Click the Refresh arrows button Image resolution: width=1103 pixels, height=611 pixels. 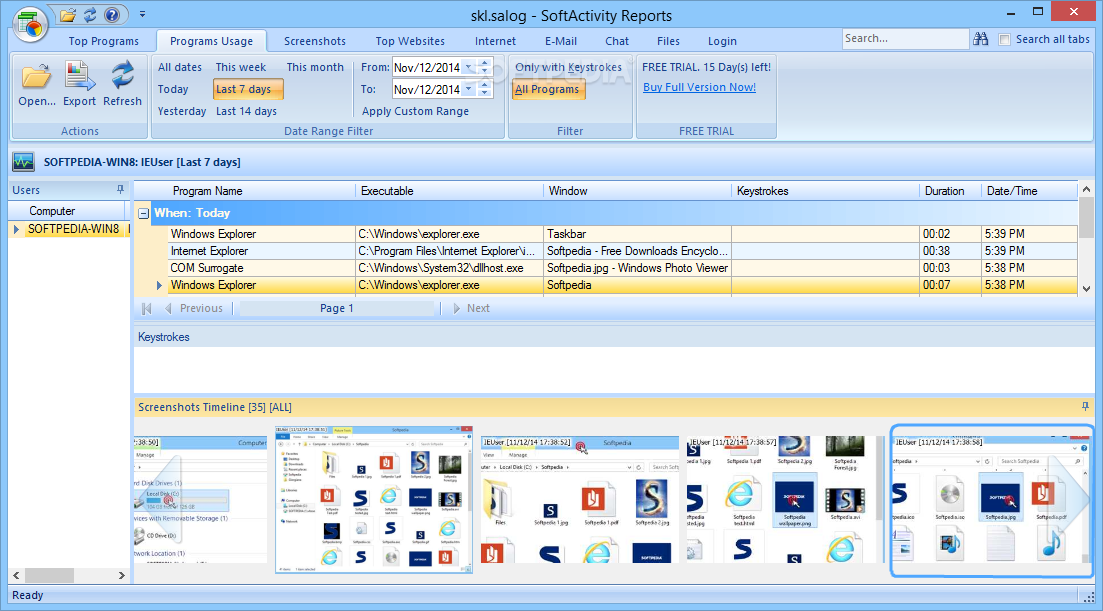click(x=122, y=84)
